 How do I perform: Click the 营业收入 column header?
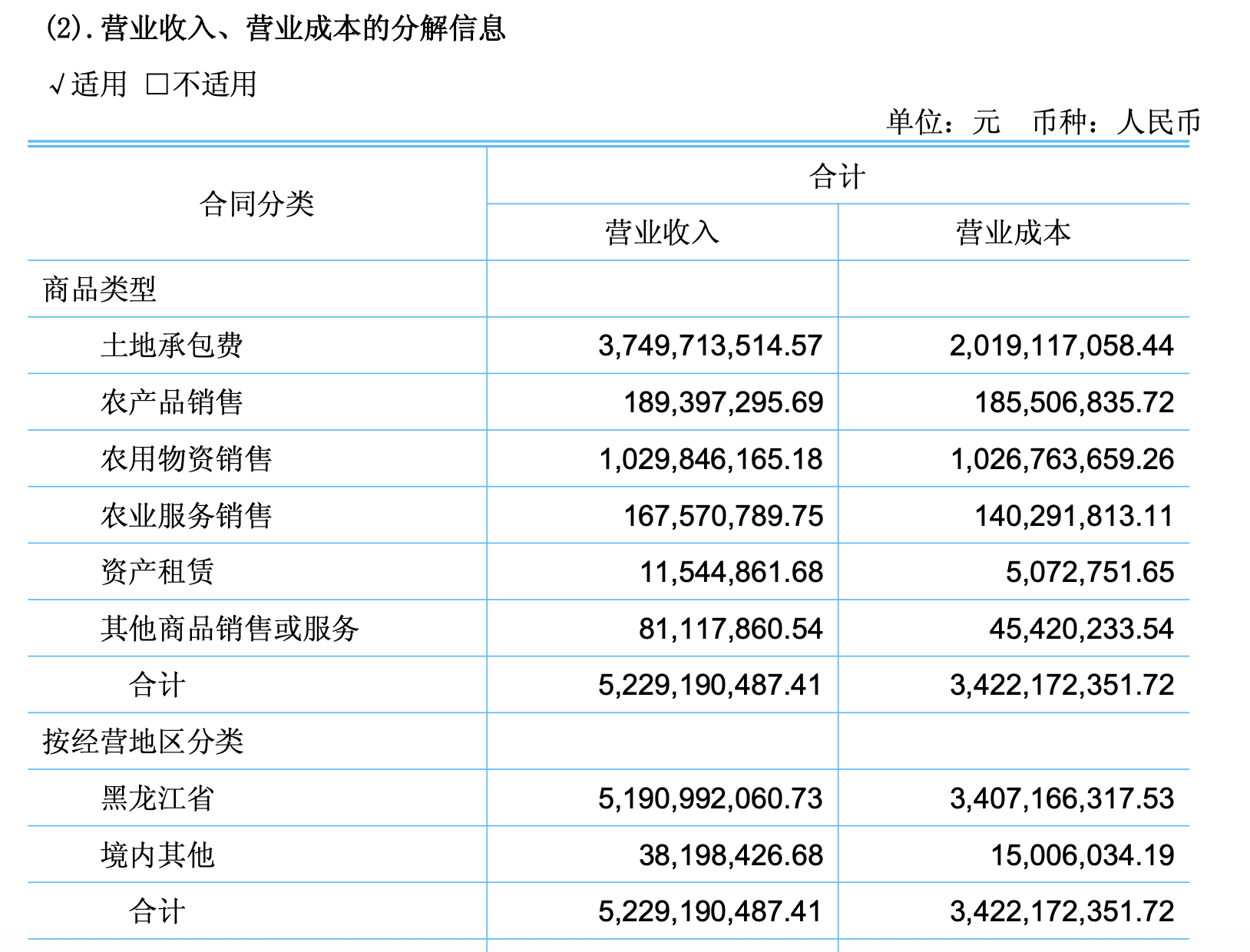tap(662, 233)
